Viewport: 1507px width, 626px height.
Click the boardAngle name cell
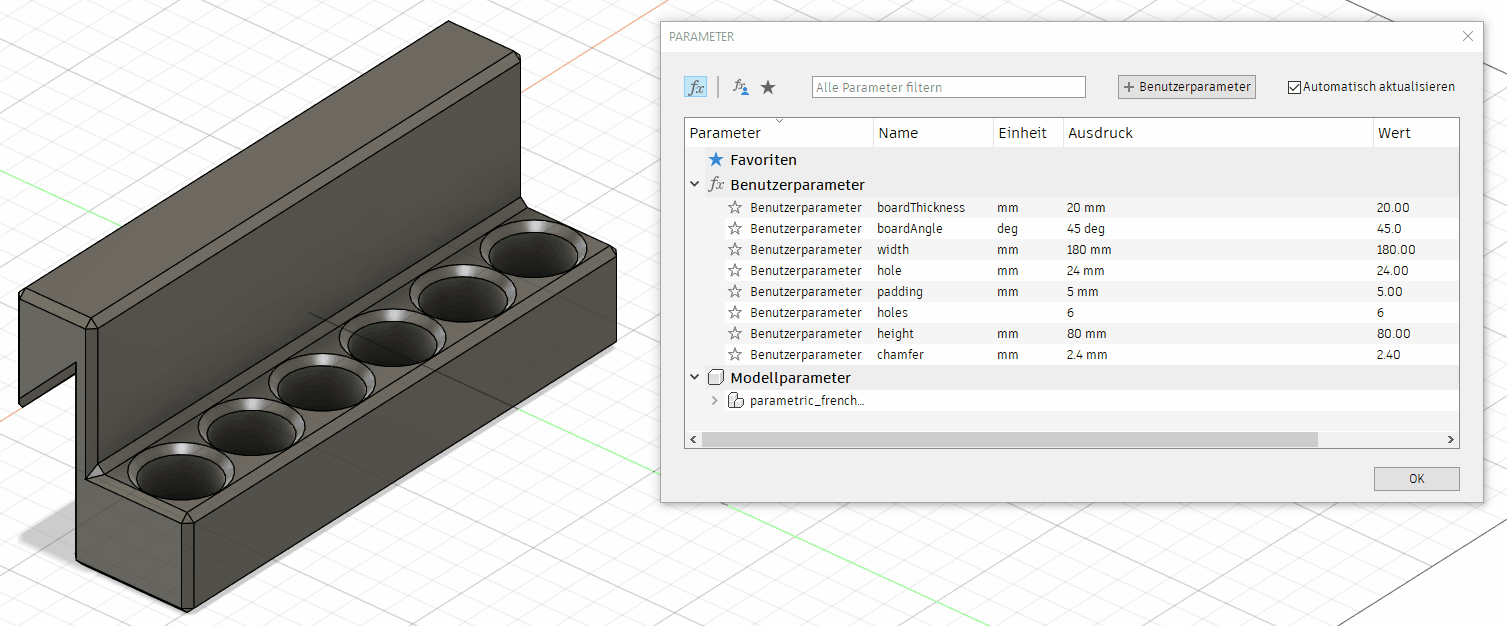point(910,229)
